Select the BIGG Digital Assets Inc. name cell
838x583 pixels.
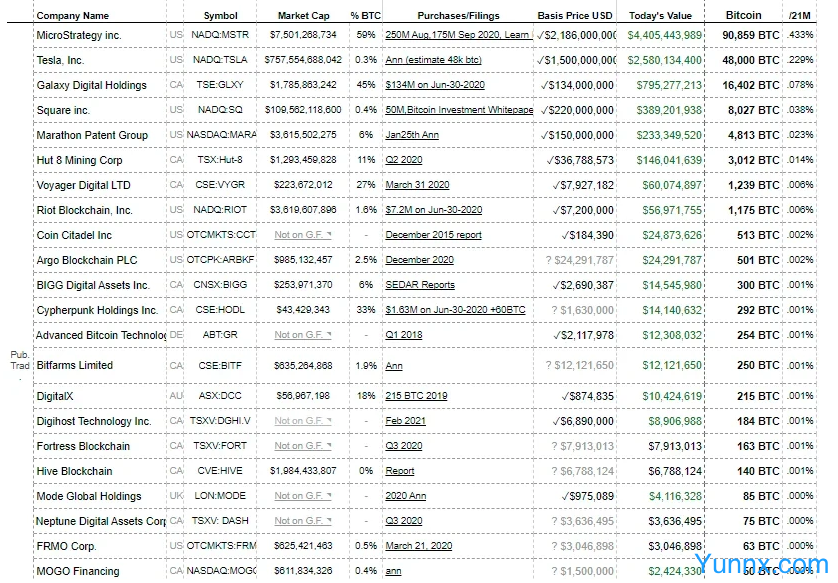[x=93, y=285]
